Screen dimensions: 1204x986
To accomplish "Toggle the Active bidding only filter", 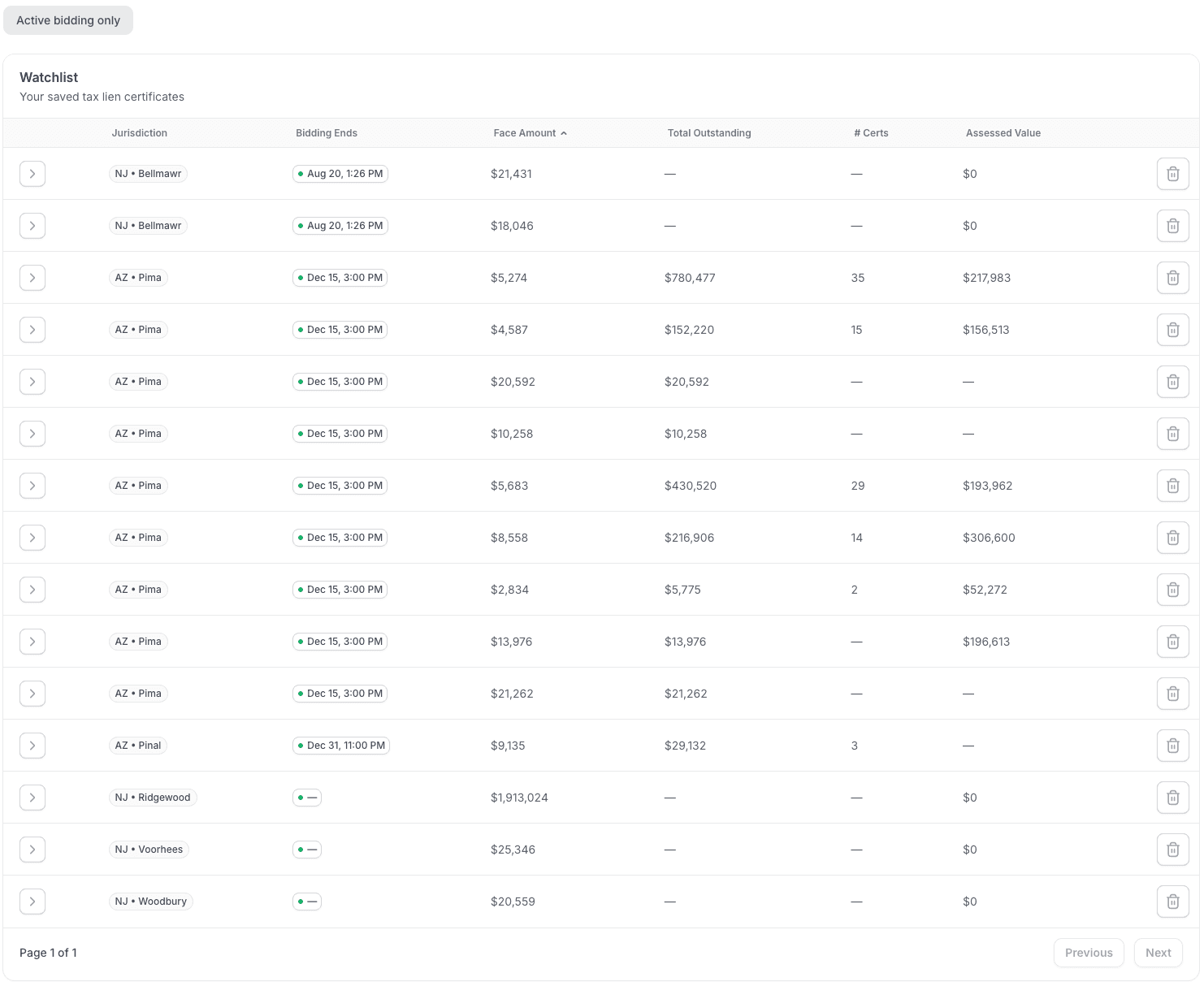I will 68,20.
